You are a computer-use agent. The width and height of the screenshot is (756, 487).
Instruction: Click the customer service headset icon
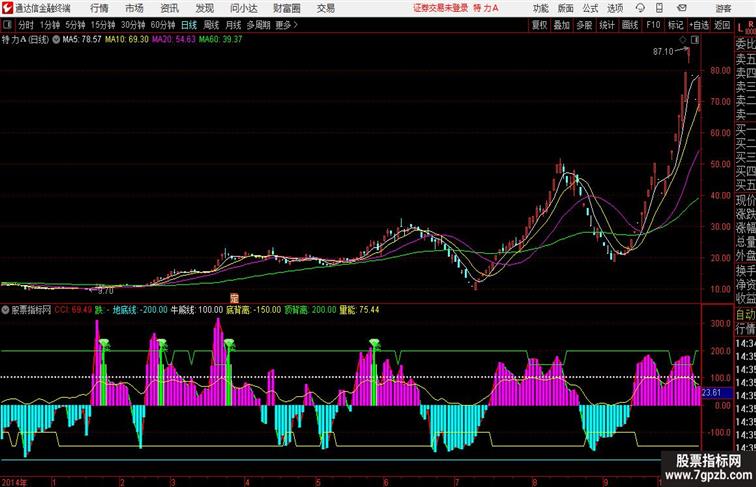click(640, 8)
